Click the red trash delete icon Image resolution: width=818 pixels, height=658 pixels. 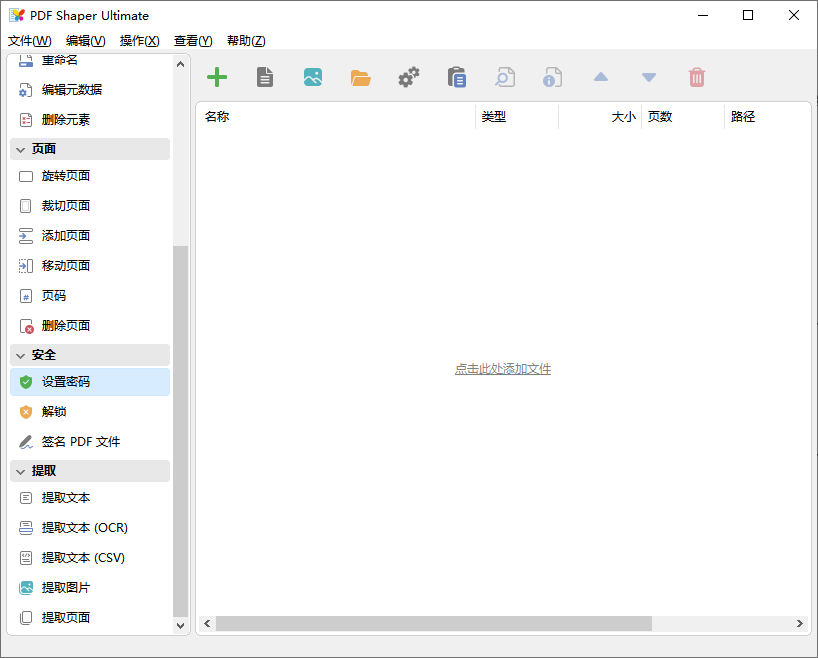point(697,77)
